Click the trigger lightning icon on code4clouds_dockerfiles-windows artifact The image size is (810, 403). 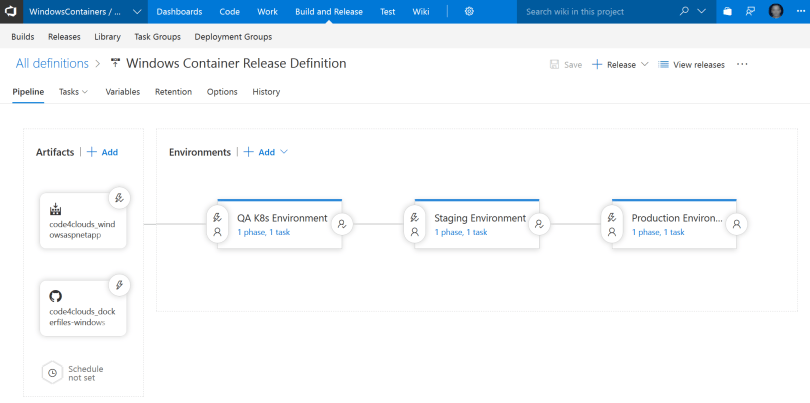(x=119, y=285)
